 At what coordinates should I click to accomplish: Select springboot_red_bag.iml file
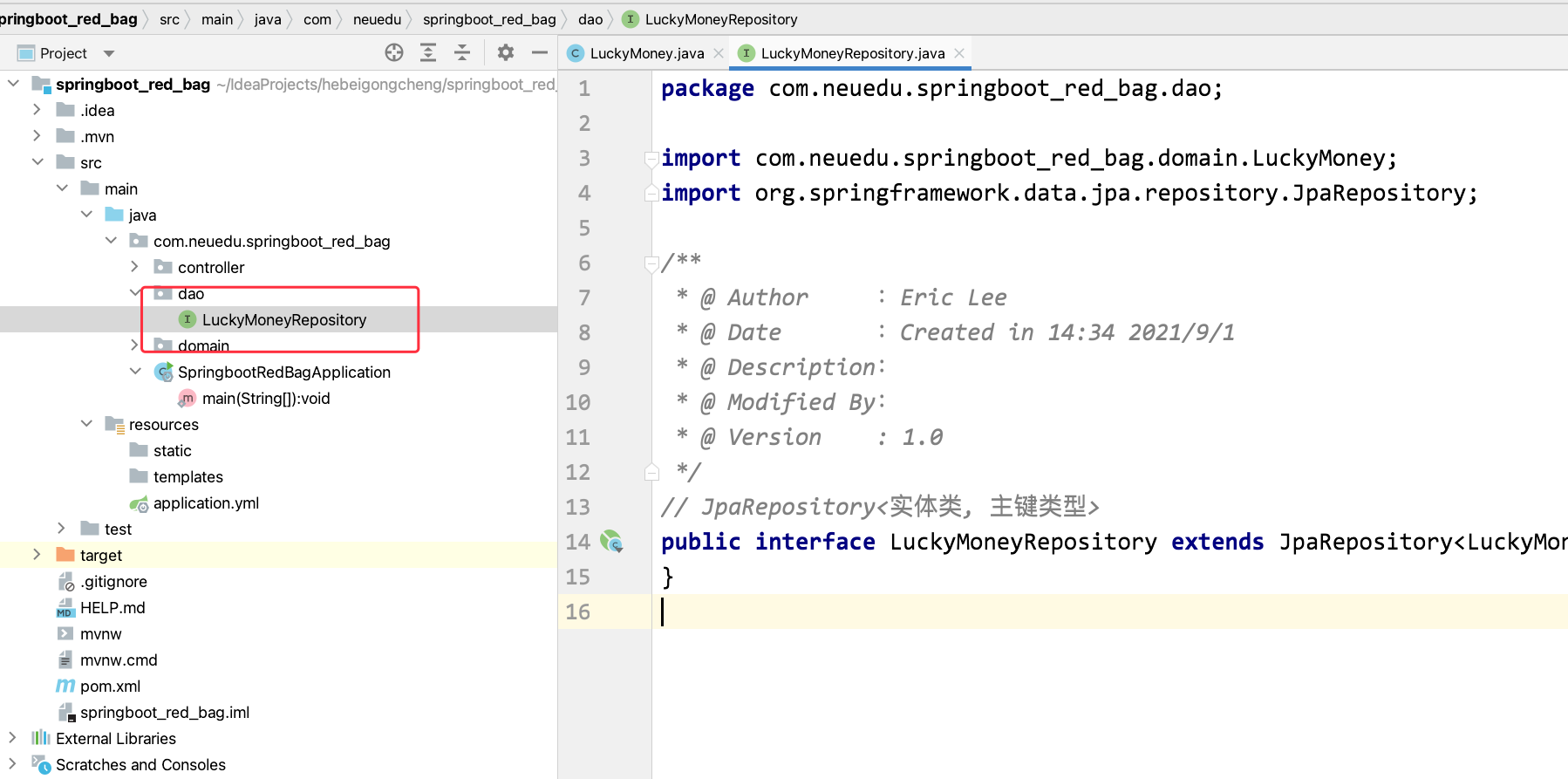165,713
